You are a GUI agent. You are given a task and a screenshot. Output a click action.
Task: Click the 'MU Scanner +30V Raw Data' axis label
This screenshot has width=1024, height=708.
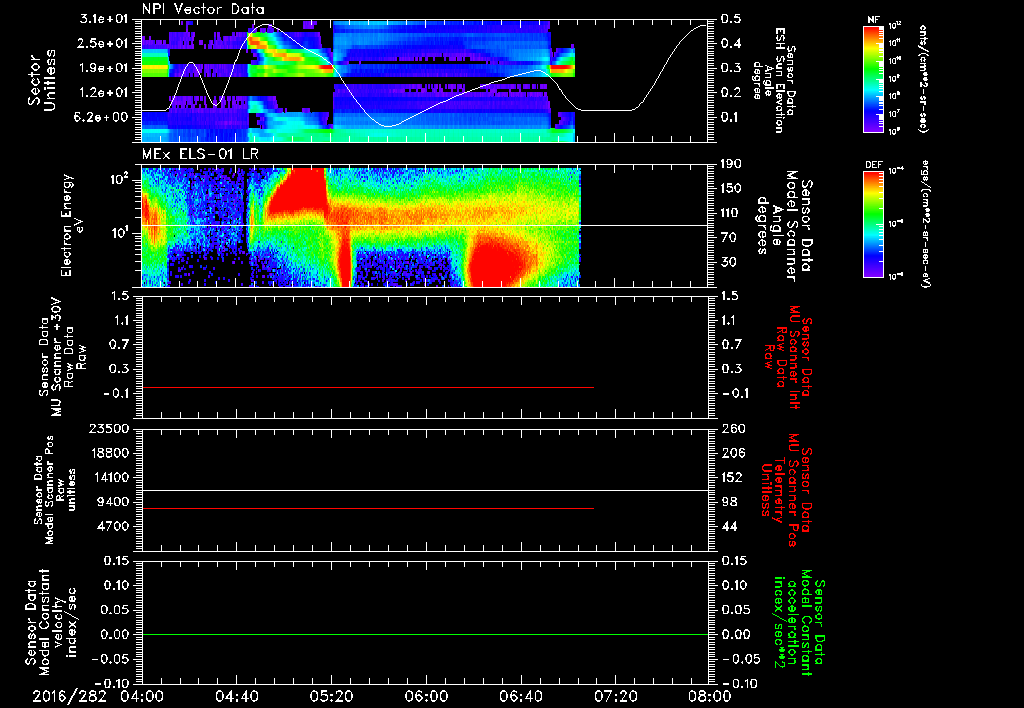(63, 357)
